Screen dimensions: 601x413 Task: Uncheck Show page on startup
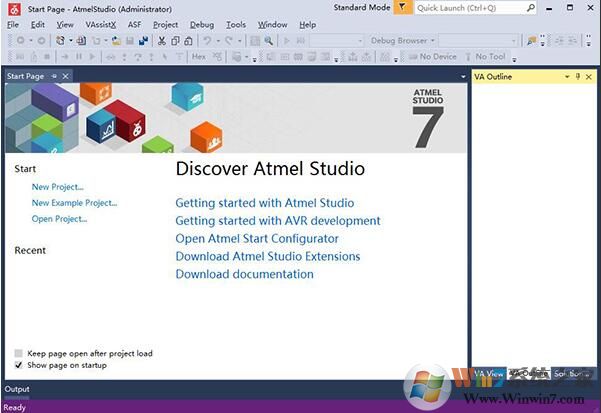pyautogui.click(x=18, y=365)
